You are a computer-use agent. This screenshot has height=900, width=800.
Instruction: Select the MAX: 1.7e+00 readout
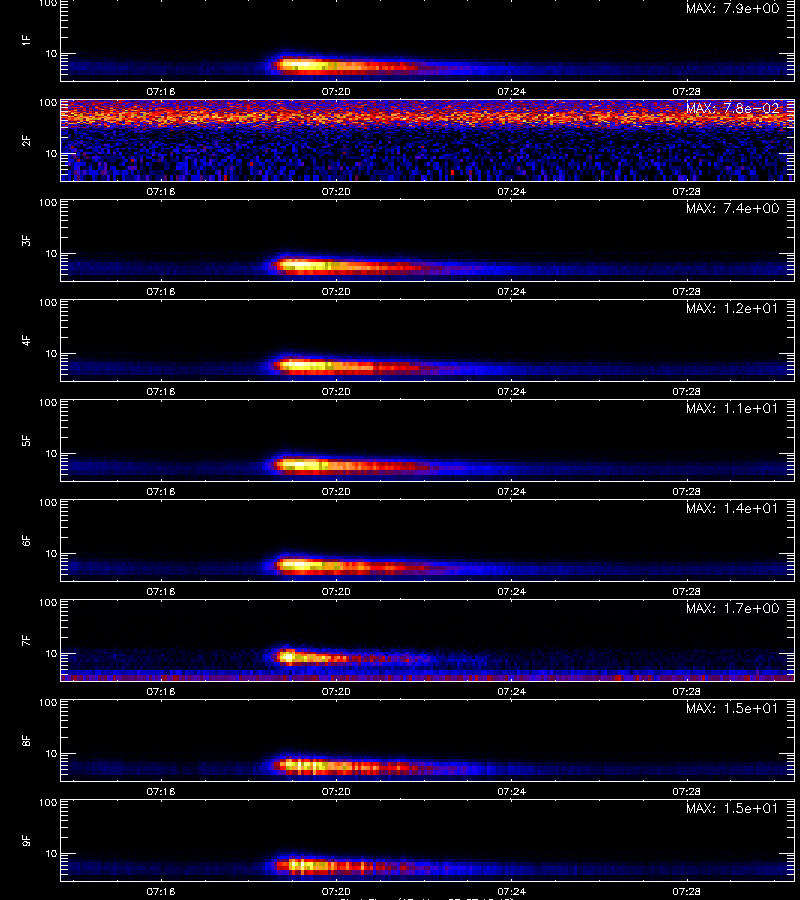[732, 608]
